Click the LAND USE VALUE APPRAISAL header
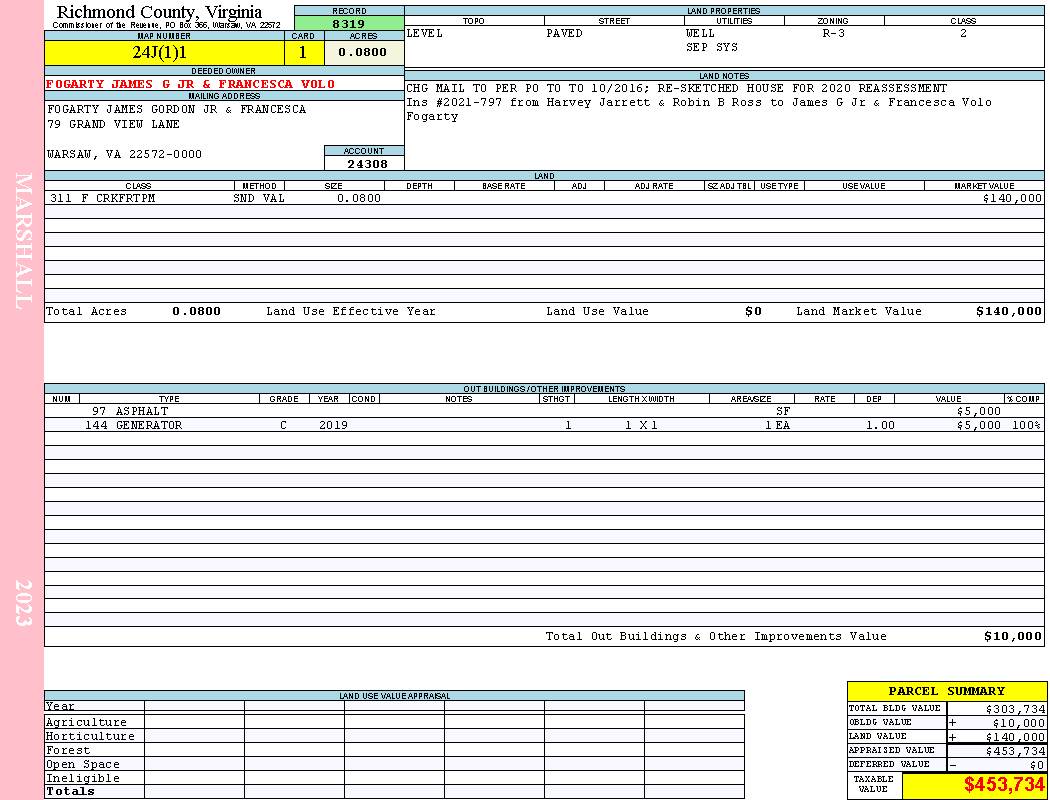This screenshot has width=1050, height=800. (x=394, y=696)
